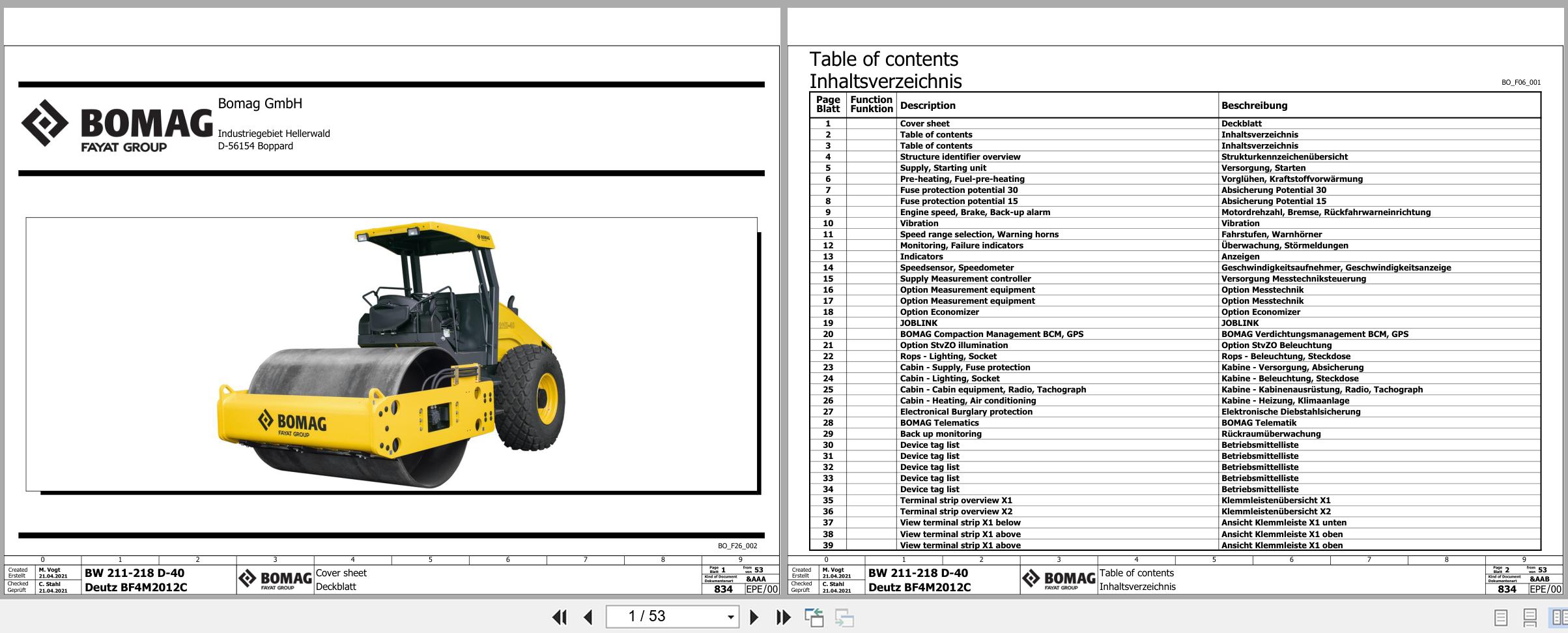Image resolution: width=1568 pixels, height=633 pixels.
Task: Click the 'JOBLINK' row in table of contents
Action: (915, 323)
